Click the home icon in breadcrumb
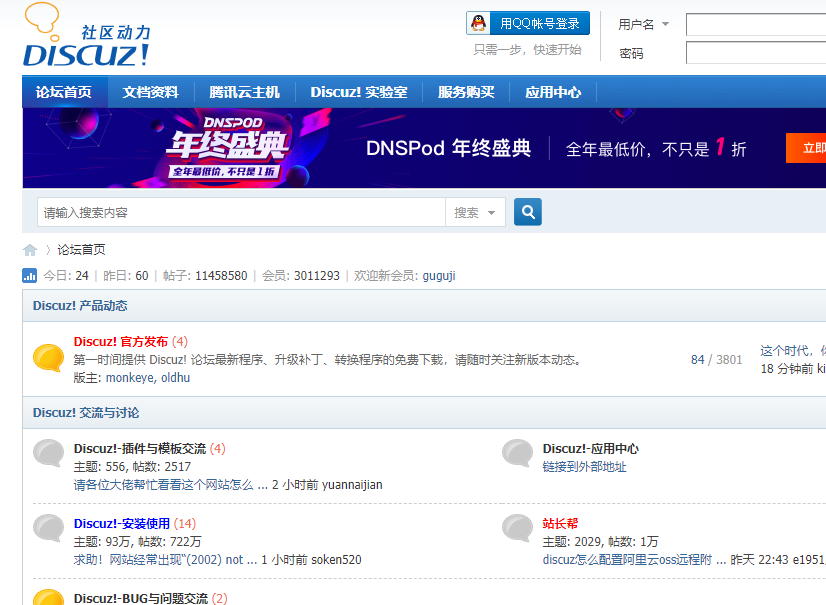 [x=30, y=250]
